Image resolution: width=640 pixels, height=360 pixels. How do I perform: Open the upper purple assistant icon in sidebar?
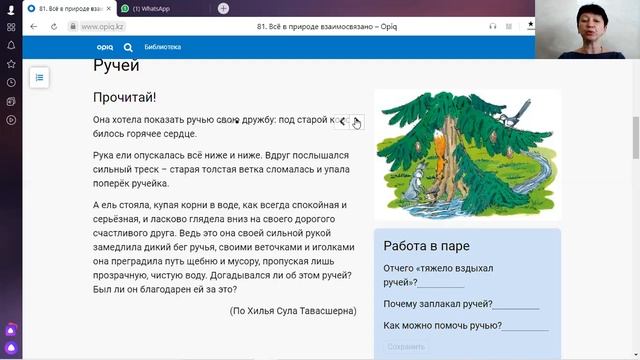click(11, 330)
